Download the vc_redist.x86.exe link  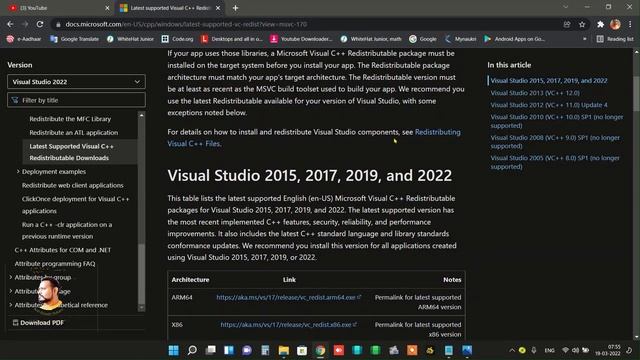point(289,324)
